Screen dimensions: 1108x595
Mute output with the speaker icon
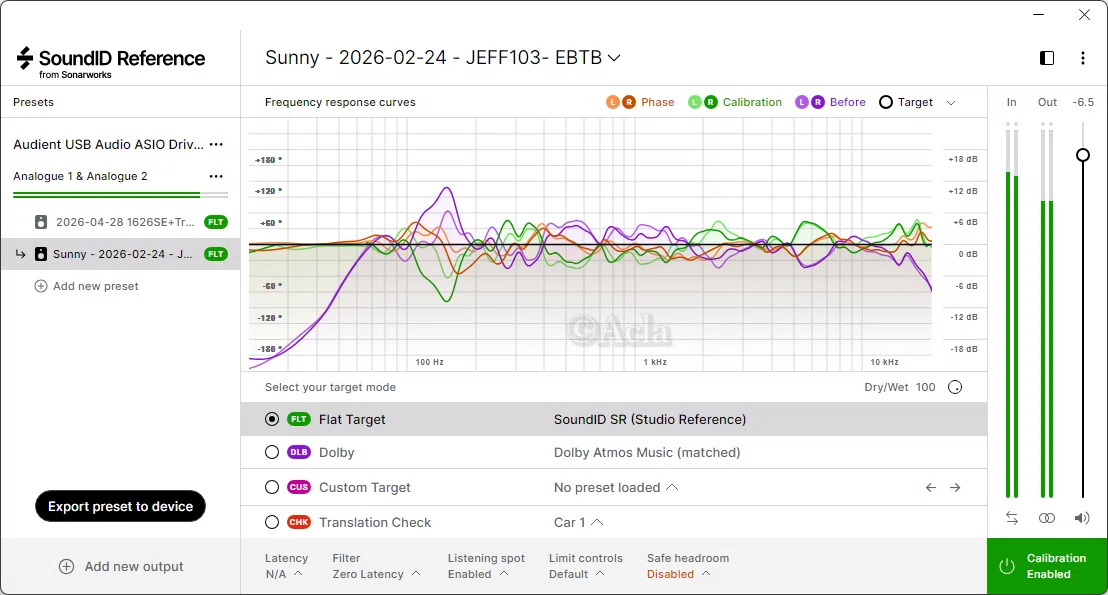coord(1082,518)
